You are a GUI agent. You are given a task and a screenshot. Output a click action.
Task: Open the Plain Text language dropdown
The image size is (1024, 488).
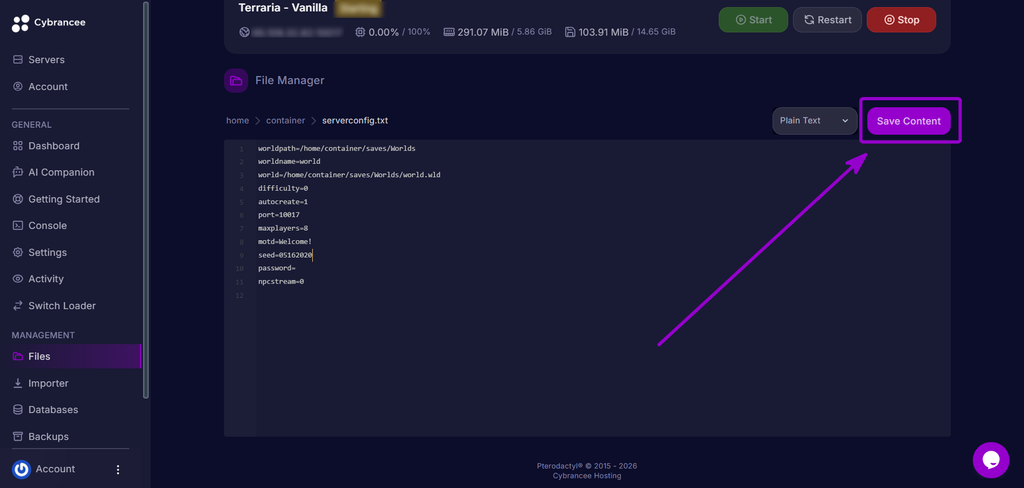[x=815, y=121]
